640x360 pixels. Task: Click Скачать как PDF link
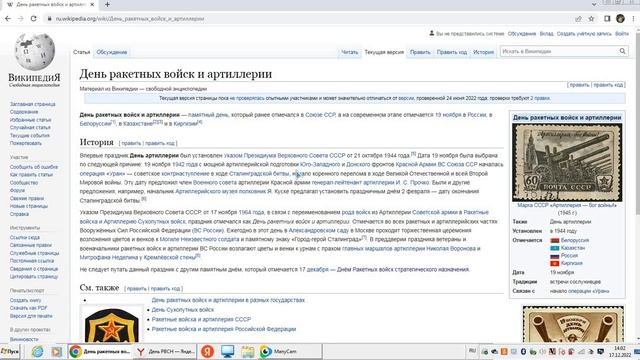[x=29, y=308]
